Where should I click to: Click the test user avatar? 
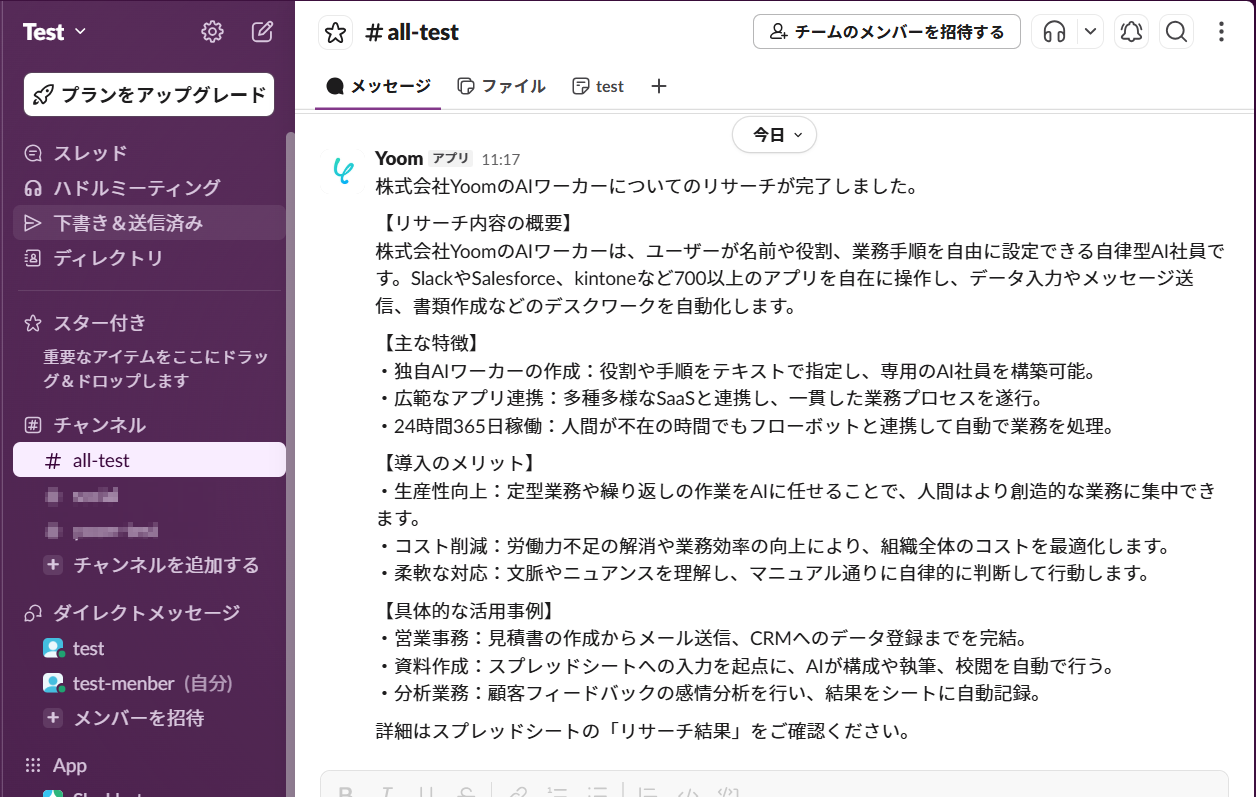54,648
